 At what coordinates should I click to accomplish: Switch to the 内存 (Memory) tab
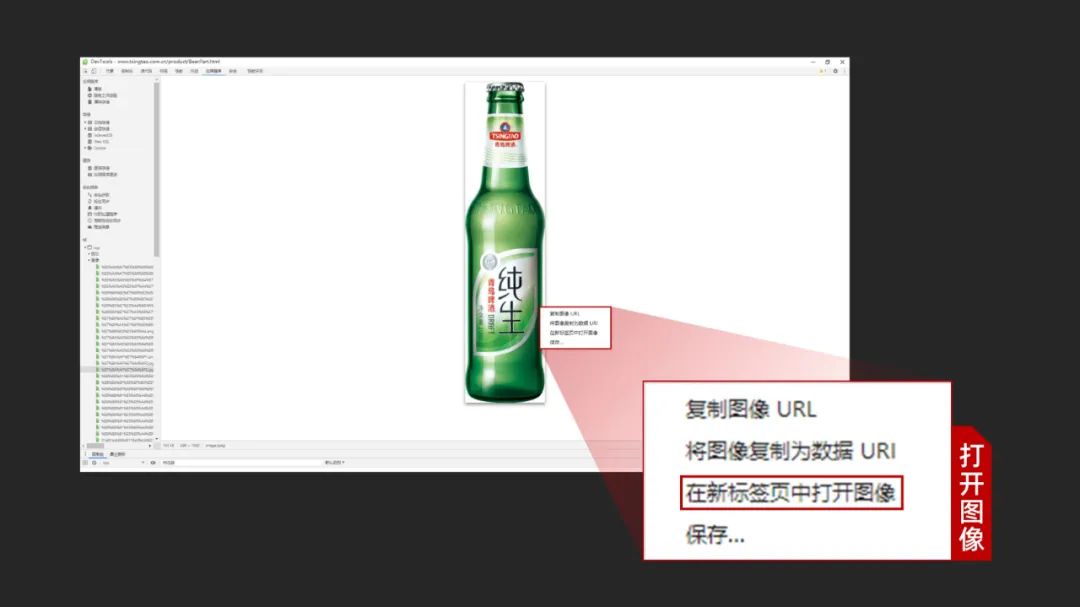(x=194, y=71)
